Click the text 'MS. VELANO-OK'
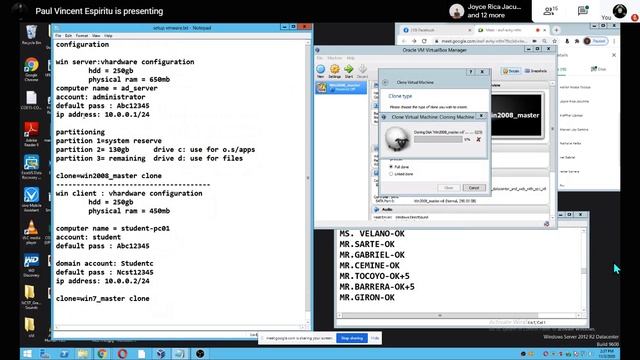Image resolution: width=640 pixels, height=360 pixels. [372, 234]
